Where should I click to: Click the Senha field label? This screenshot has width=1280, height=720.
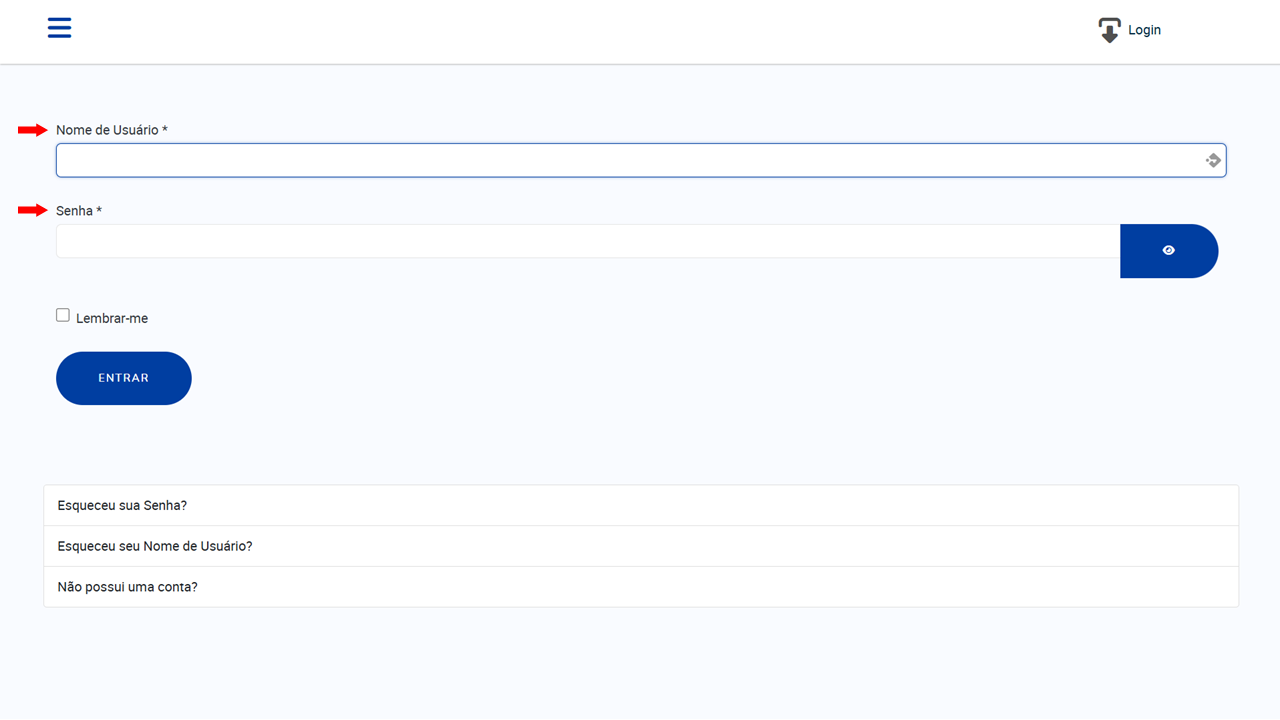click(x=74, y=211)
